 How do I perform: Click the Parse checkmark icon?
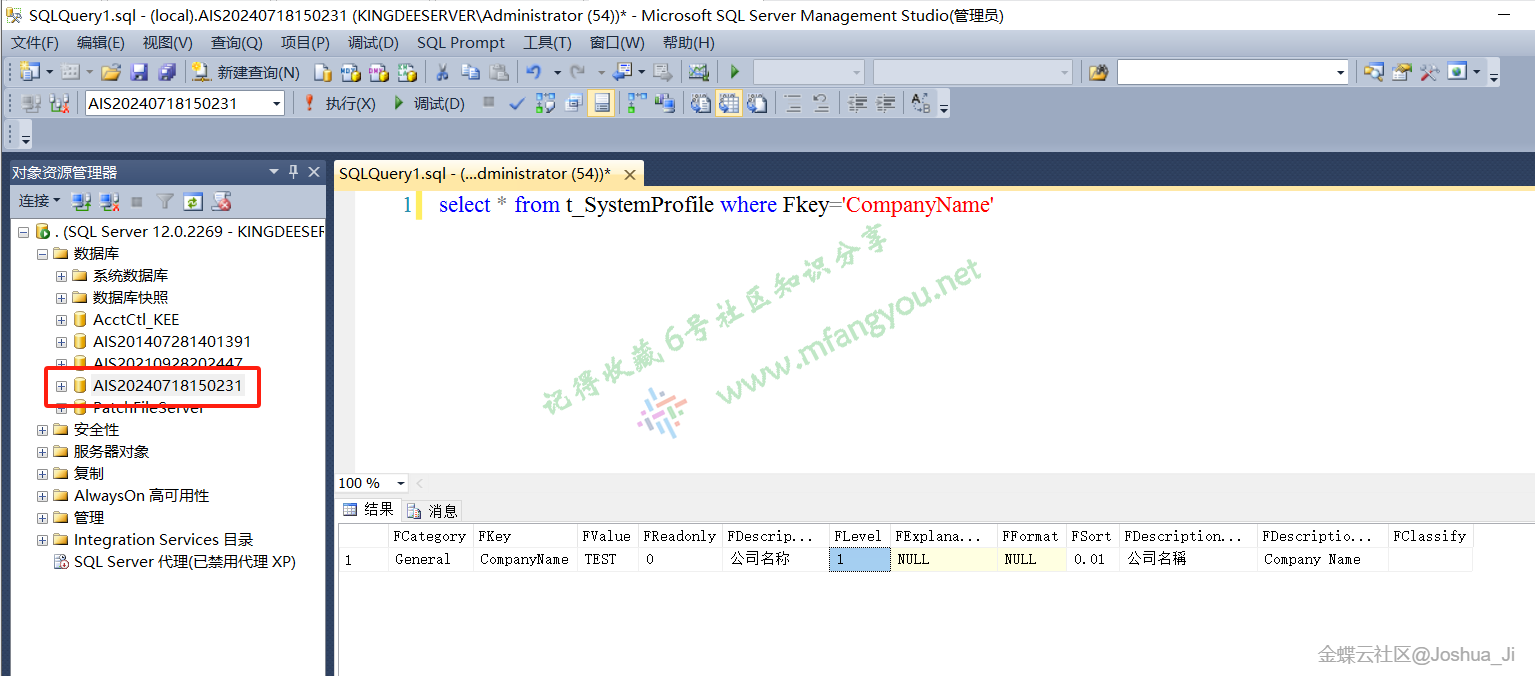(516, 103)
